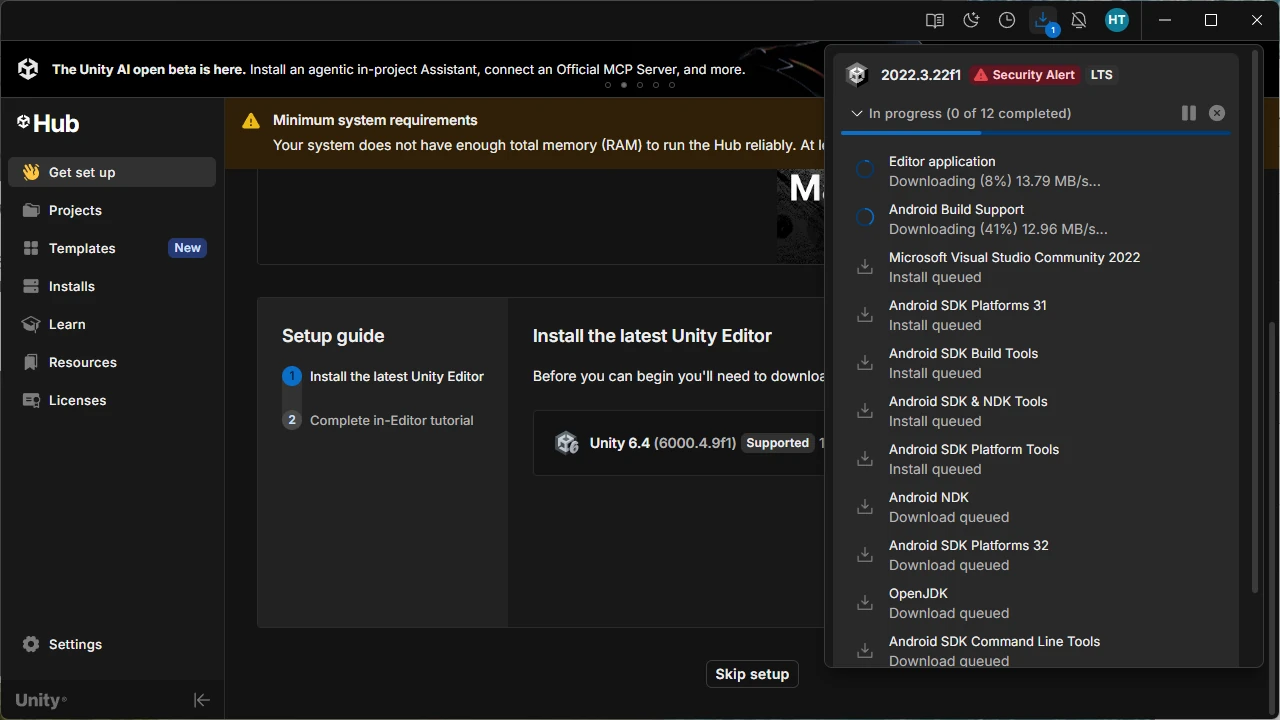Open Settings at the sidebar bottom
This screenshot has height=720, width=1280.
pyautogui.click(x=112, y=644)
